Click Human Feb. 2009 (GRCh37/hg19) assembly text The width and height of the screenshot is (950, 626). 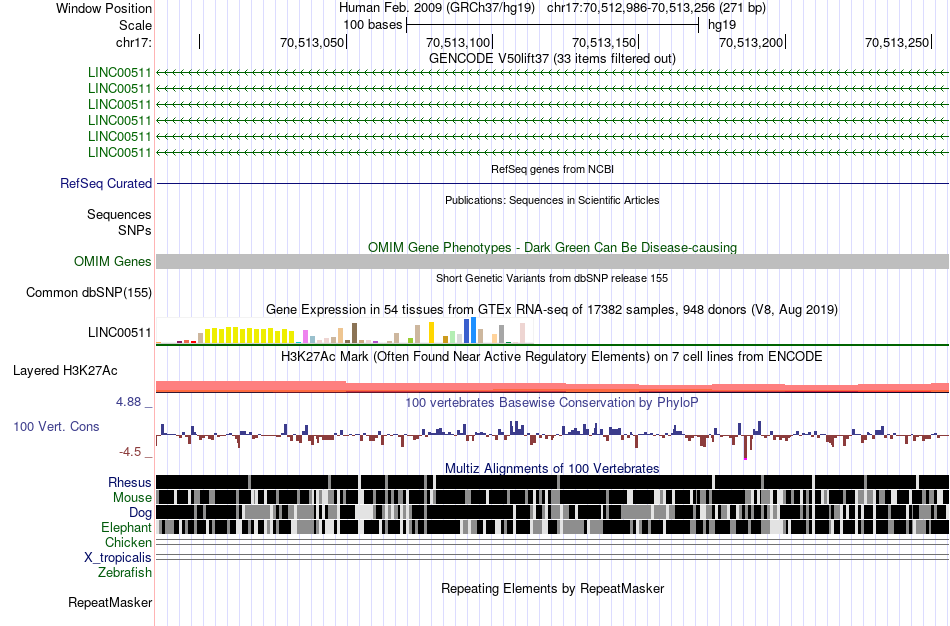[x=437, y=8]
